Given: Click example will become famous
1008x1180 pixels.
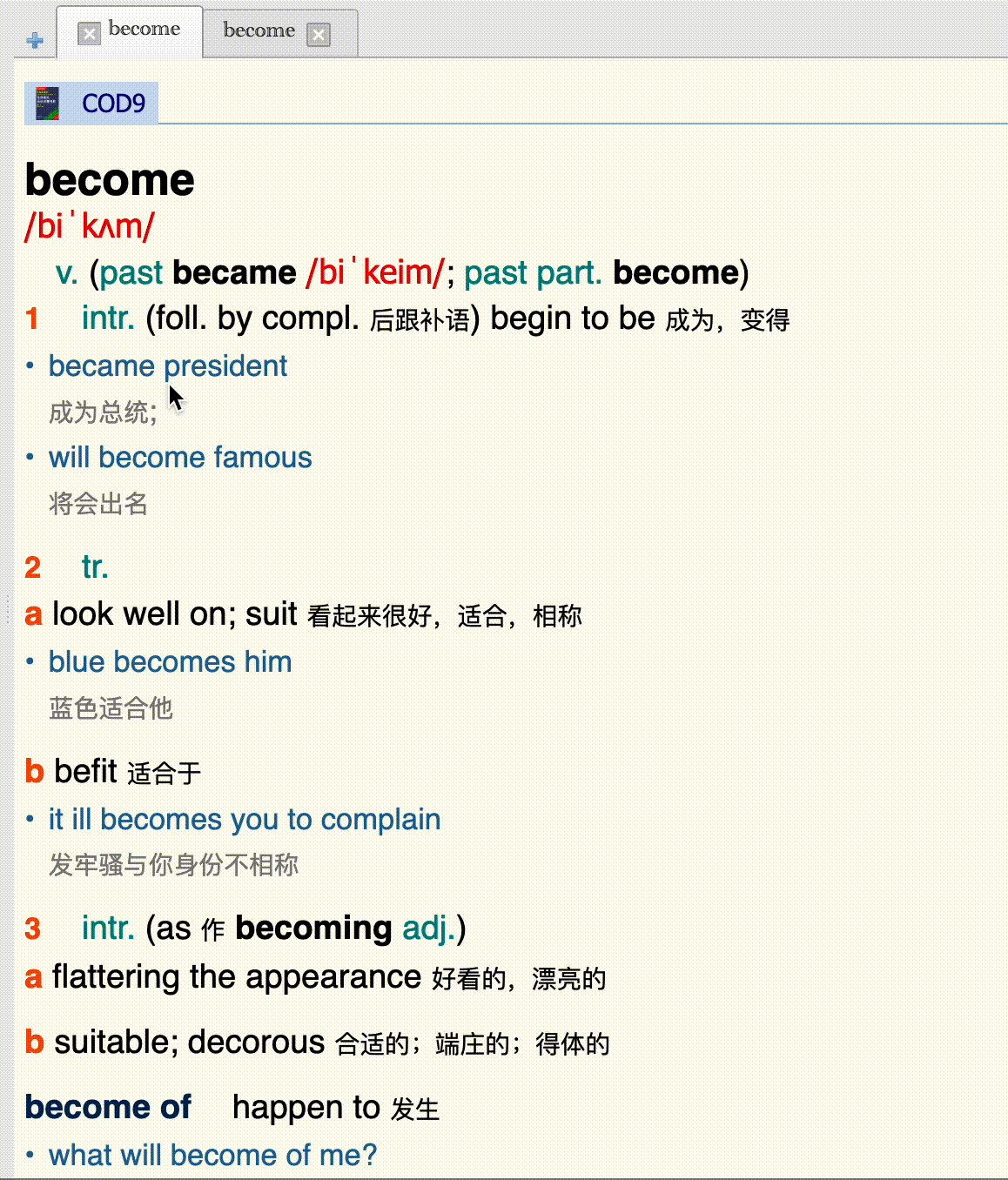Looking at the screenshot, I should pos(180,458).
